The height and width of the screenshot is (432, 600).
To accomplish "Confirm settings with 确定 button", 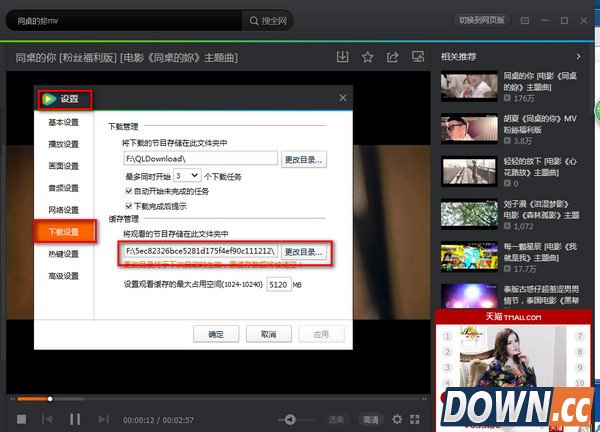I will (x=216, y=334).
